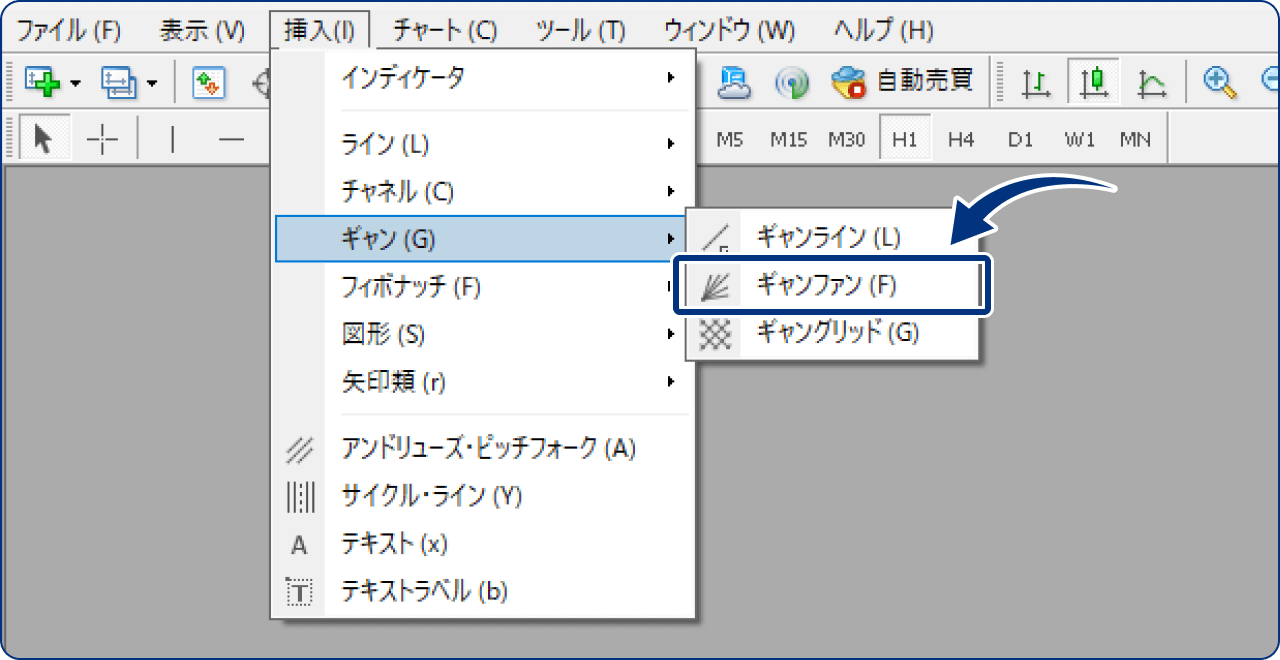1280x660 pixels.
Task: Select the cursor arrow tool
Action: tap(43, 138)
